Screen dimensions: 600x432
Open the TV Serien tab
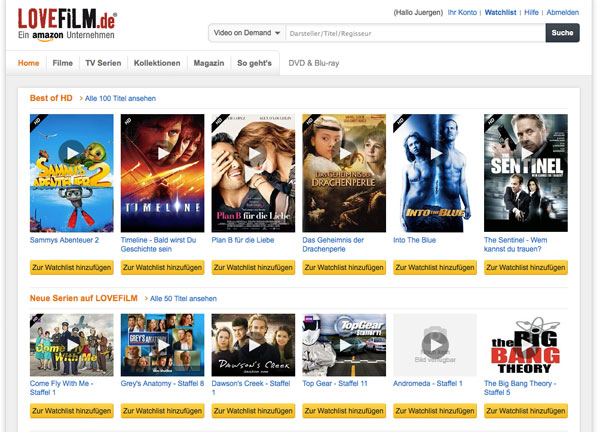(103, 63)
